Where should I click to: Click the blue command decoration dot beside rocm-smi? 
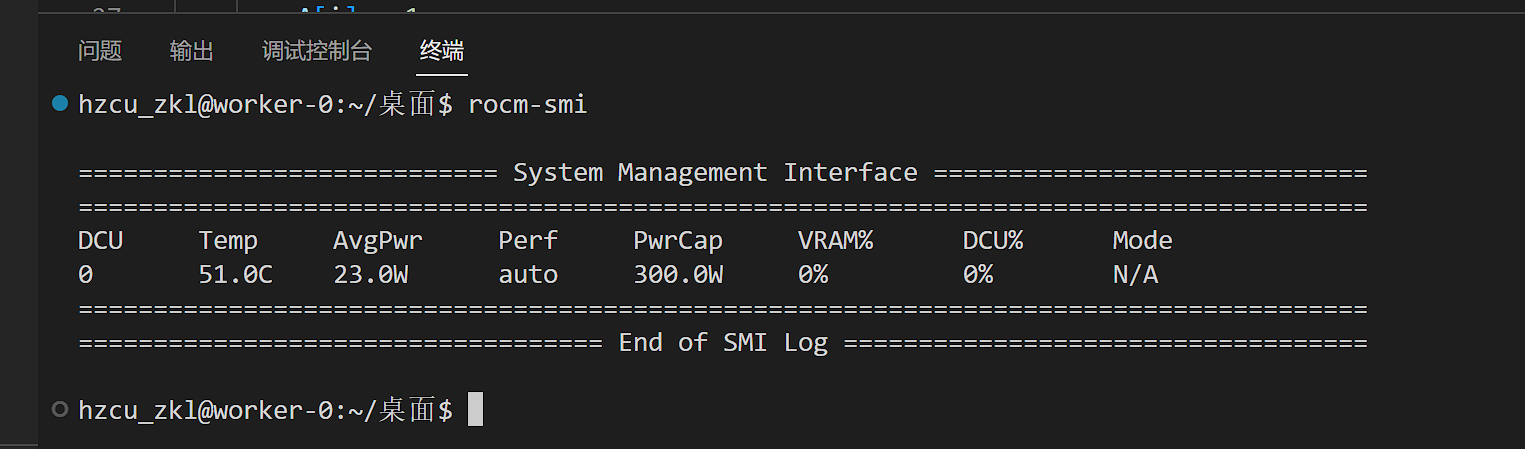[60, 103]
